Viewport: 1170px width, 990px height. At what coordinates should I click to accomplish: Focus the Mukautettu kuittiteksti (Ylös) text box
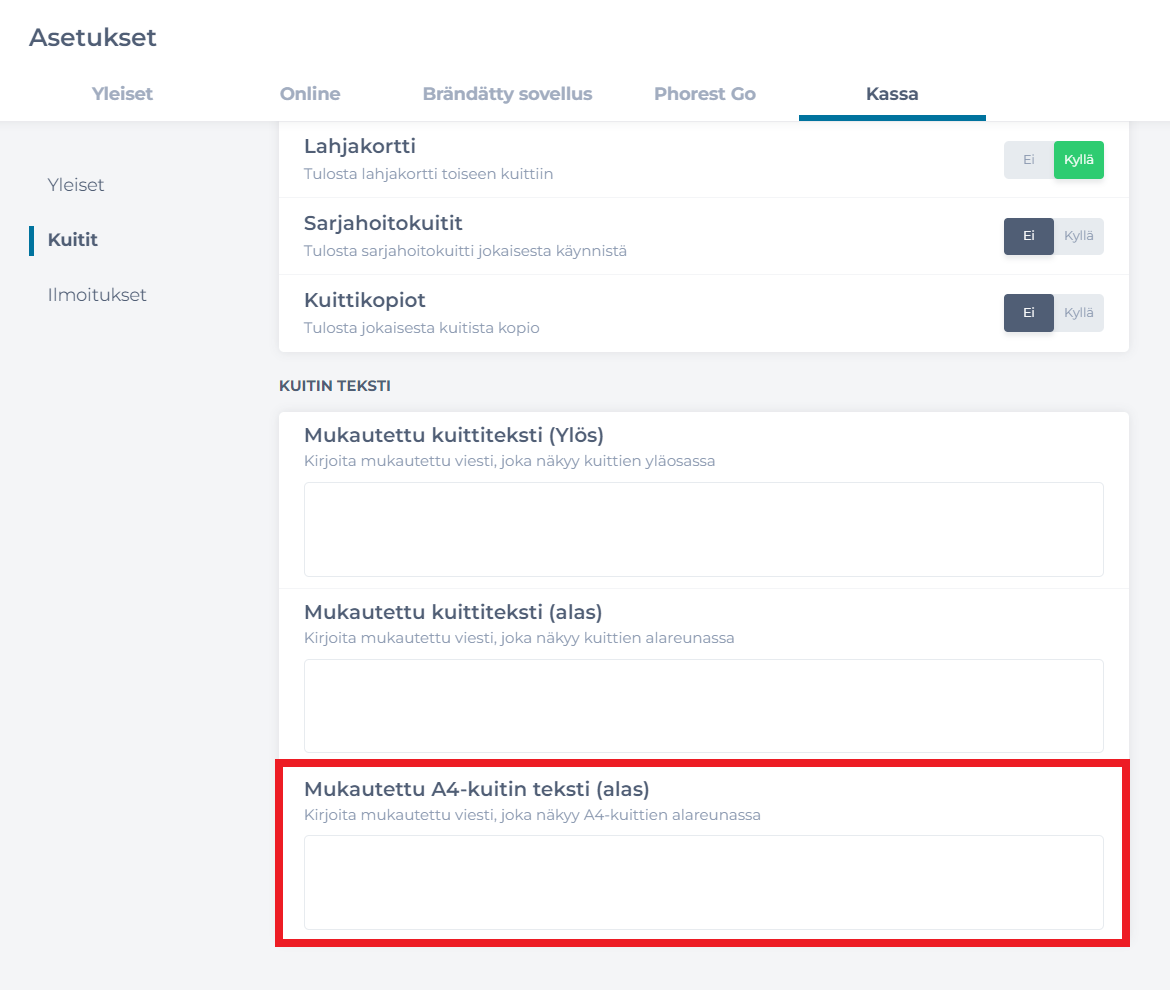[x=703, y=529]
